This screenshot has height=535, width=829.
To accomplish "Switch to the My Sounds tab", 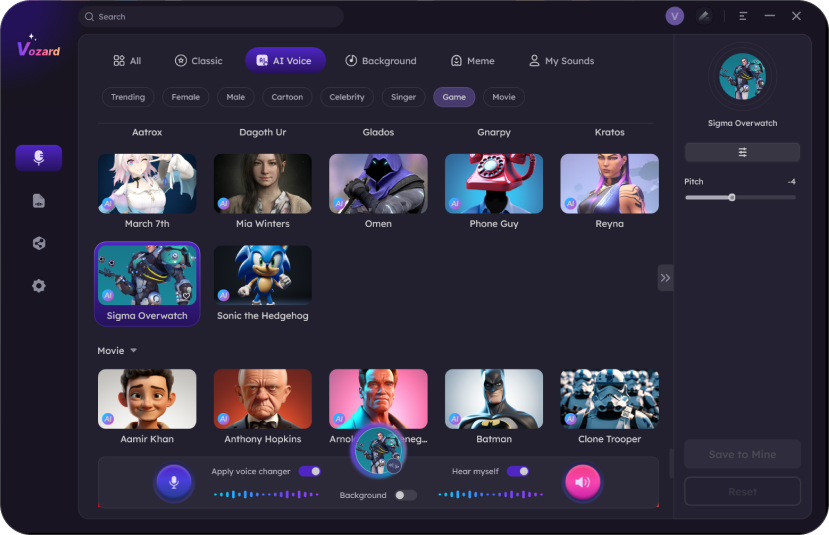I will pyautogui.click(x=561, y=61).
